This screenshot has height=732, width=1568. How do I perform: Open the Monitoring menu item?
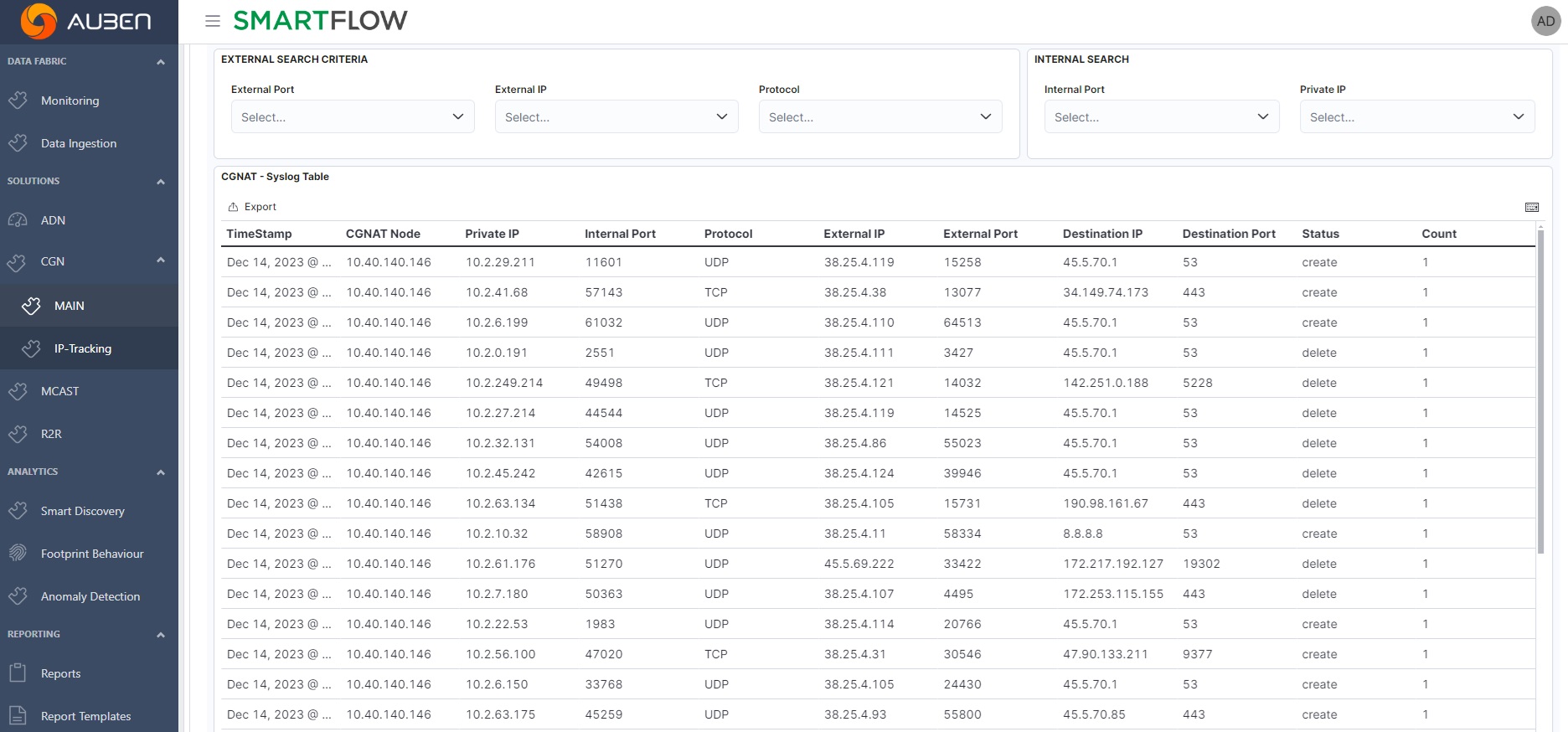(x=70, y=101)
